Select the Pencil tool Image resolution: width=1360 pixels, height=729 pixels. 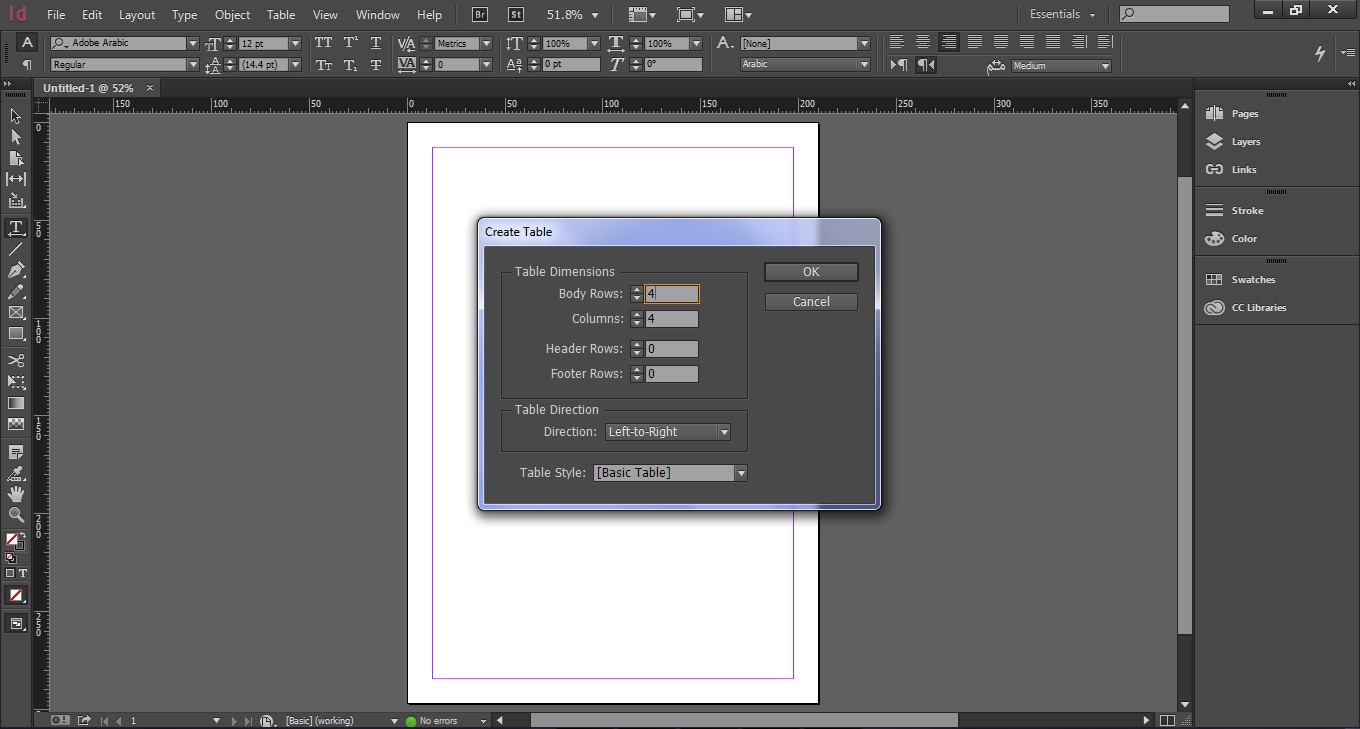pos(16,292)
